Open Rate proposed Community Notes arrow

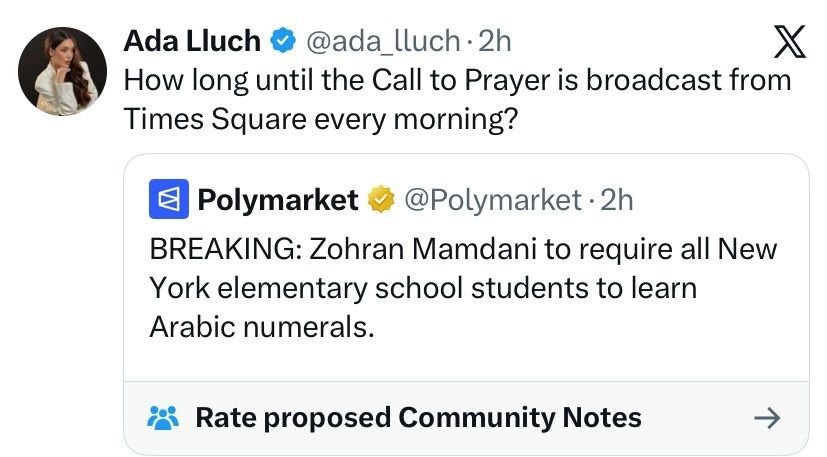pyautogui.click(x=767, y=418)
